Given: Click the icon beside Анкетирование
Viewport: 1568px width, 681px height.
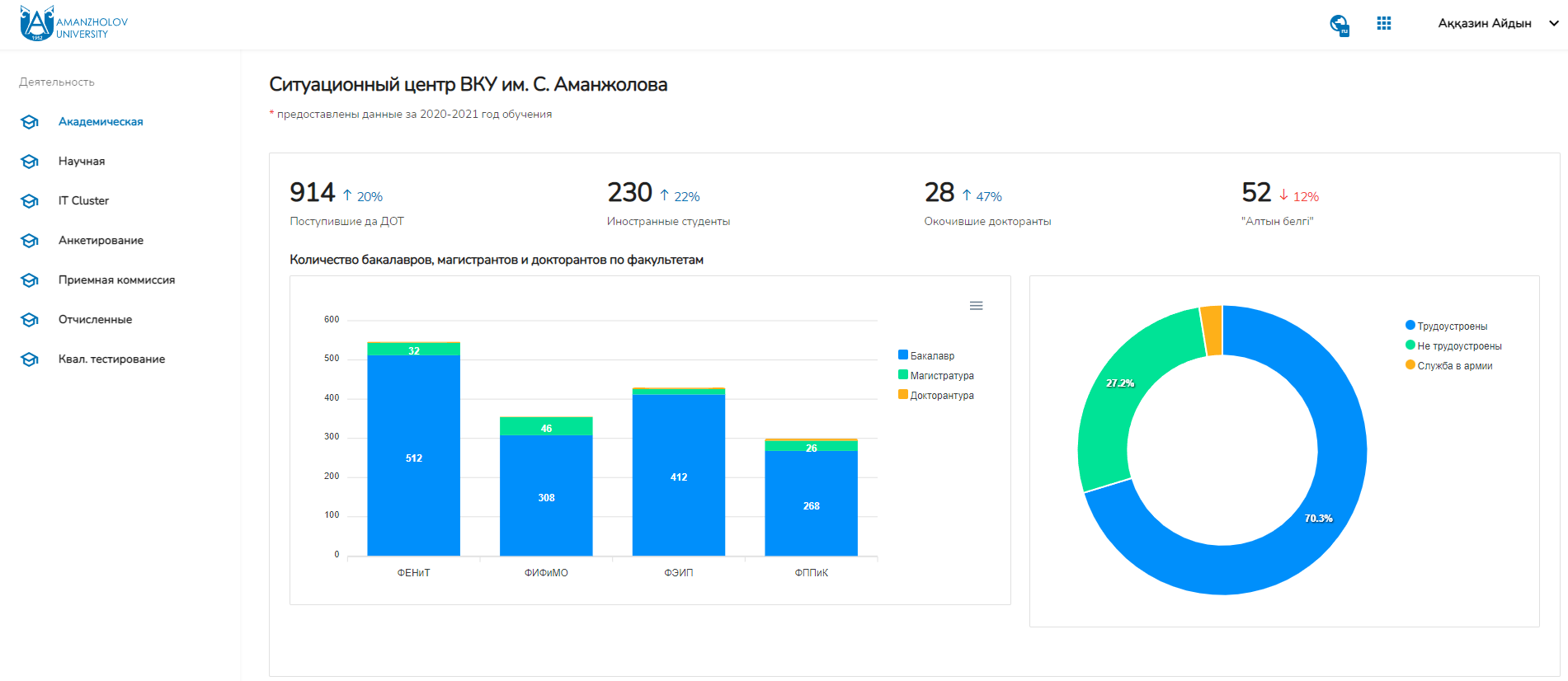Looking at the screenshot, I should pyautogui.click(x=30, y=241).
